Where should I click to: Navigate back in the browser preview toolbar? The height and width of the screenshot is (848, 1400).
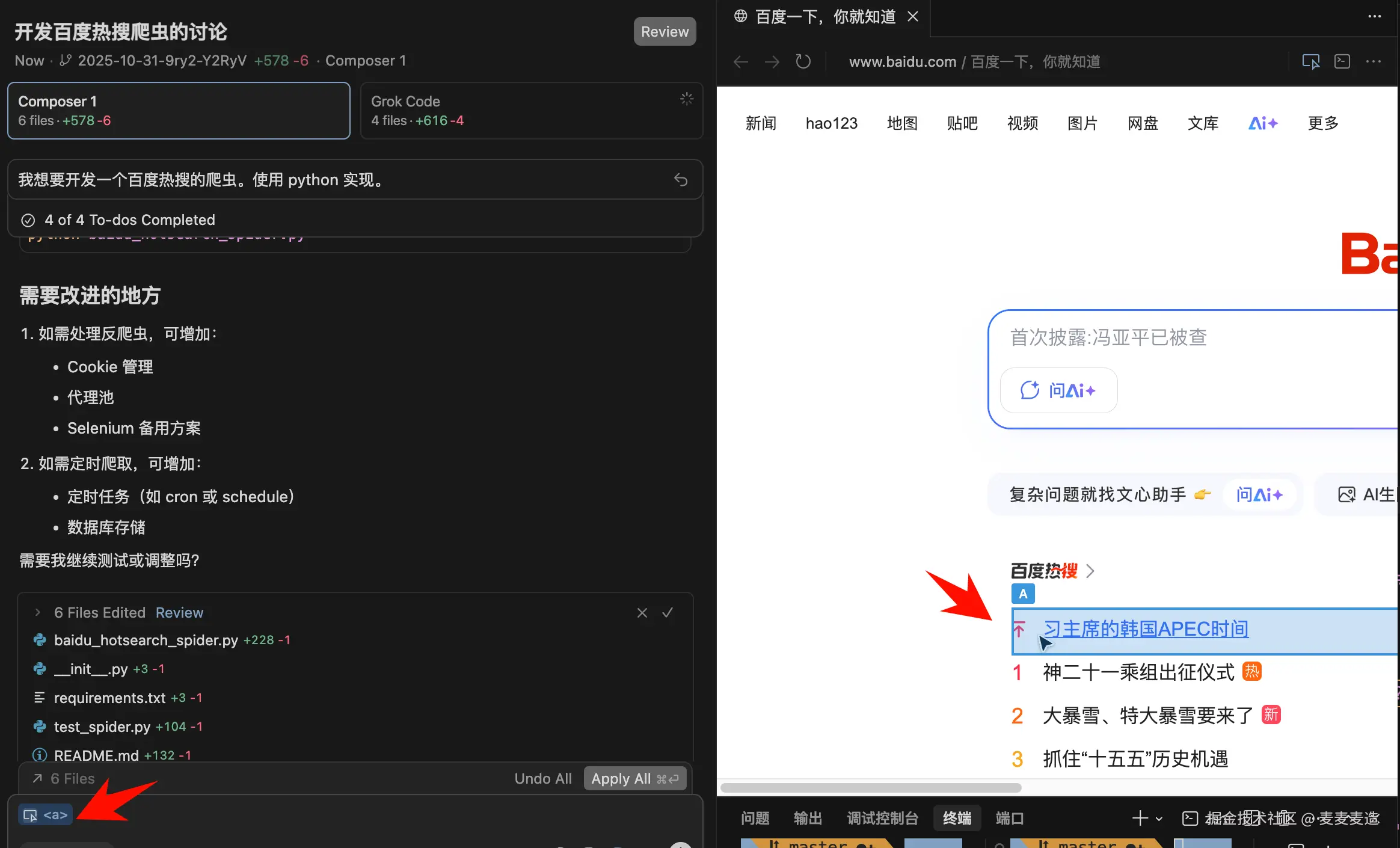tap(740, 61)
